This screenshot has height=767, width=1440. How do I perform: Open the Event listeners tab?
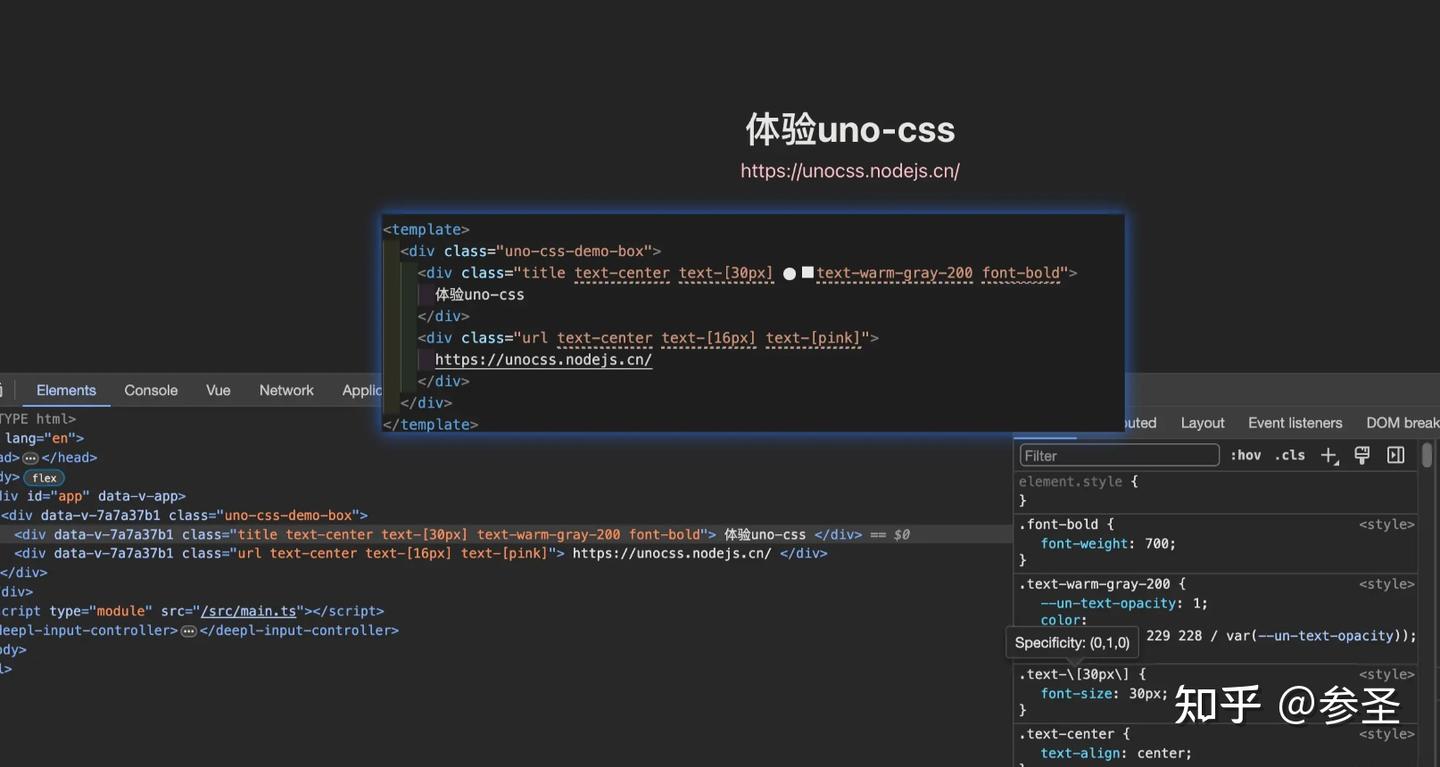(1295, 423)
